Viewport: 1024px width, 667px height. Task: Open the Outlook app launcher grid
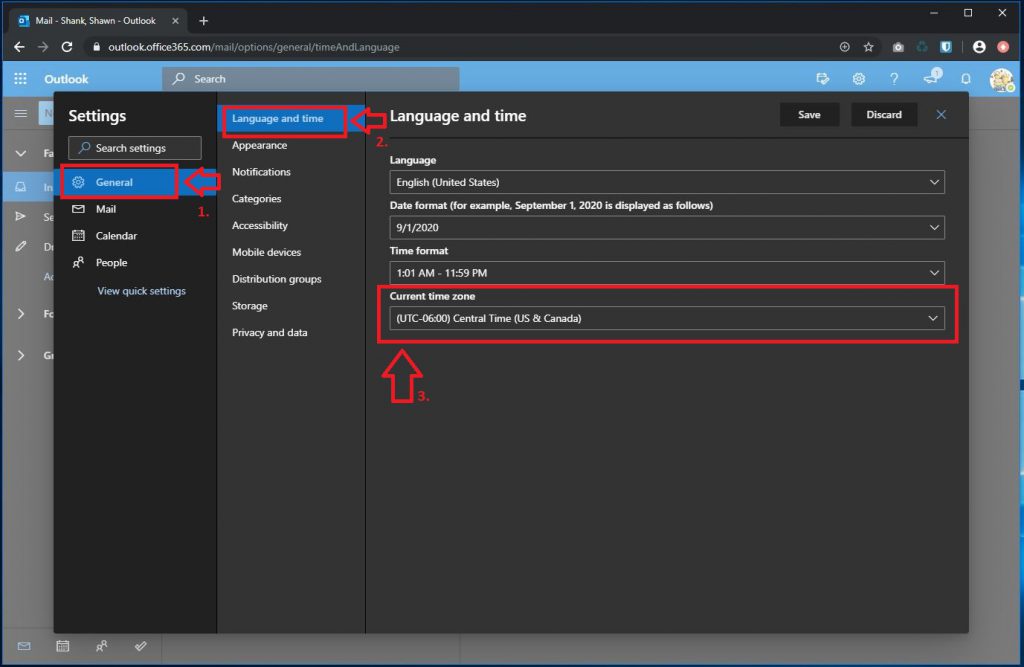tap(20, 79)
